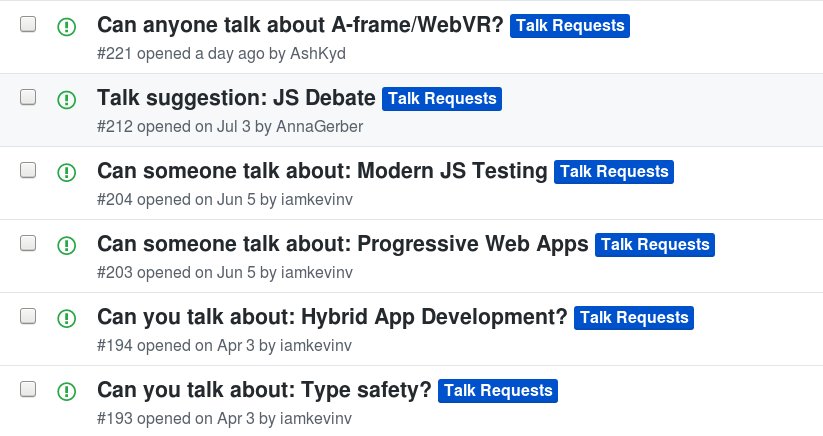
Task: Select checkbox for issue #221
Action: click(28, 24)
